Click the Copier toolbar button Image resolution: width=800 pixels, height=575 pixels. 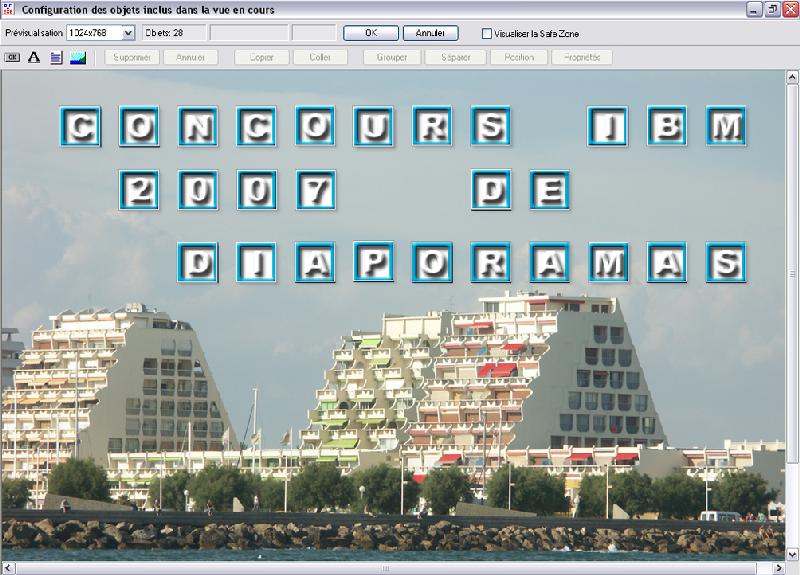click(x=262, y=57)
